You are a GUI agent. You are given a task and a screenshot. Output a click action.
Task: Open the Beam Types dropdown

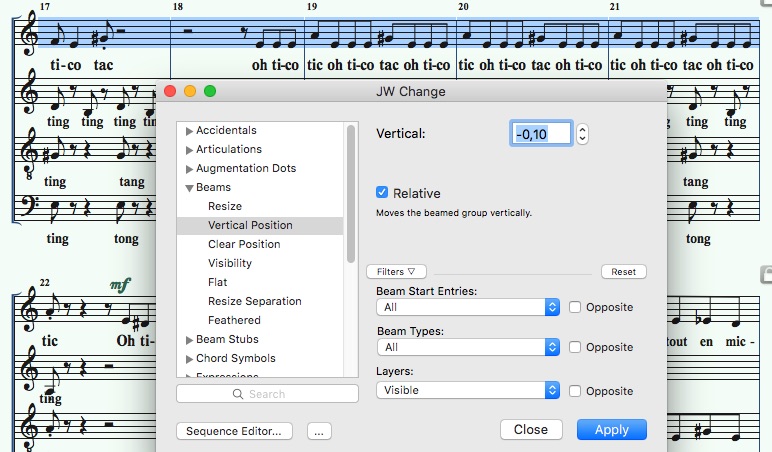click(467, 347)
